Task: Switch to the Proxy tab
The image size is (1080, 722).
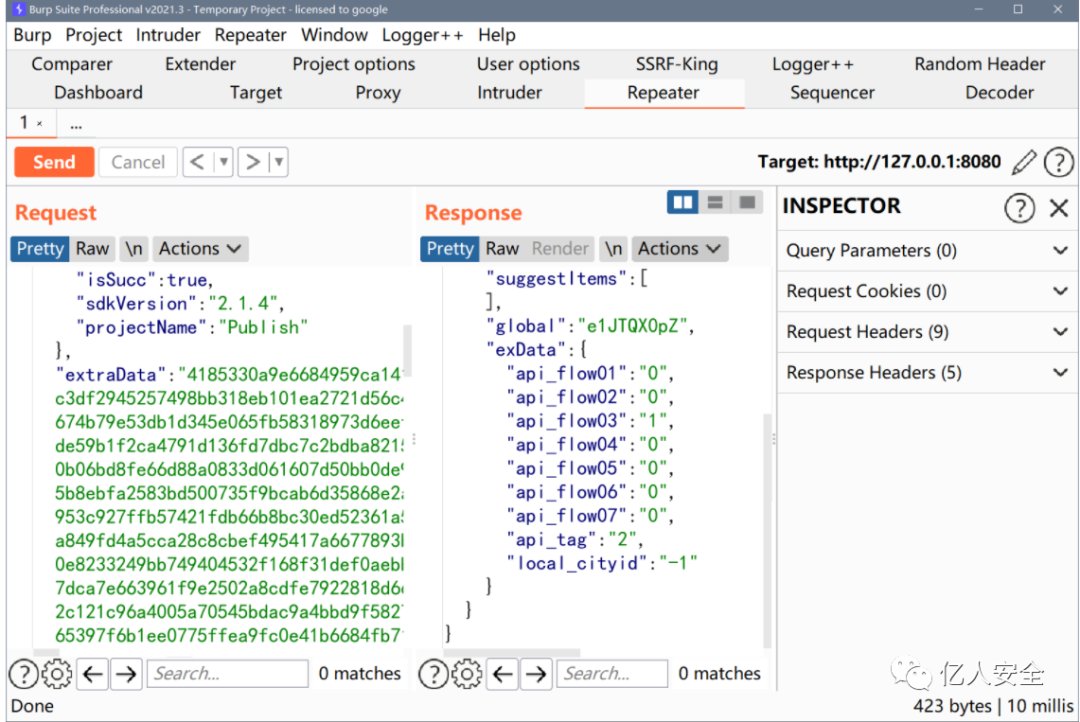Action: tap(377, 93)
